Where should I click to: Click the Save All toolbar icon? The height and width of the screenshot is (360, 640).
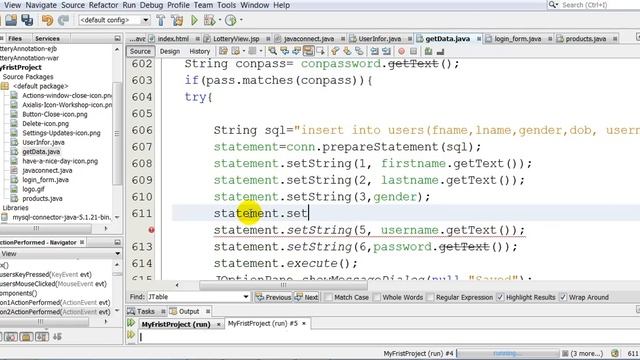(27, 20)
